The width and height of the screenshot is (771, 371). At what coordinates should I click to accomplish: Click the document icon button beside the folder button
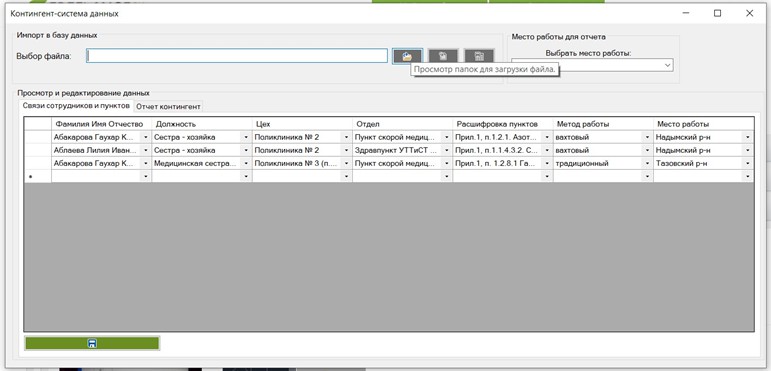443,56
